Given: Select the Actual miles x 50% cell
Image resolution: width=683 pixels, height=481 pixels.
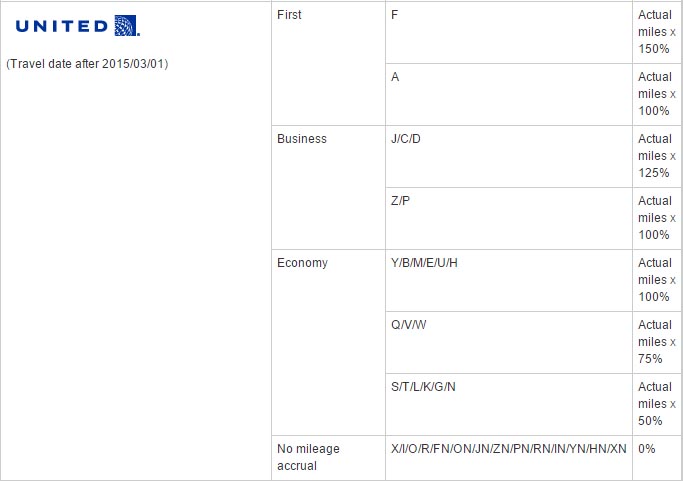Looking at the screenshot, I should (657, 404).
